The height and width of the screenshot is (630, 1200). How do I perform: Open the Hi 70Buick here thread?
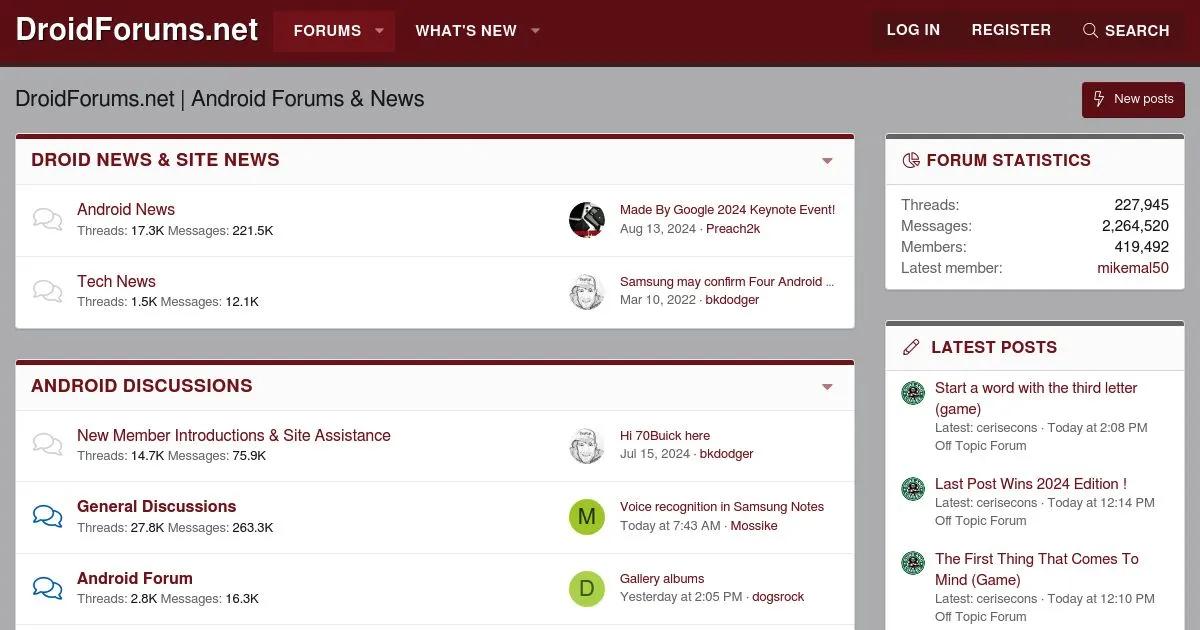tap(665, 436)
